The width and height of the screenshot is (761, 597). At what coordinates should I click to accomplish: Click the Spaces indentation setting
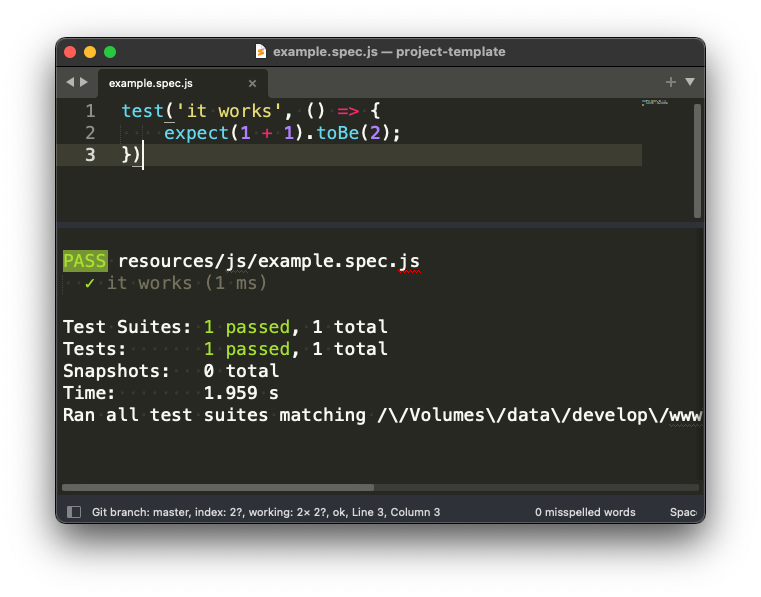683,512
